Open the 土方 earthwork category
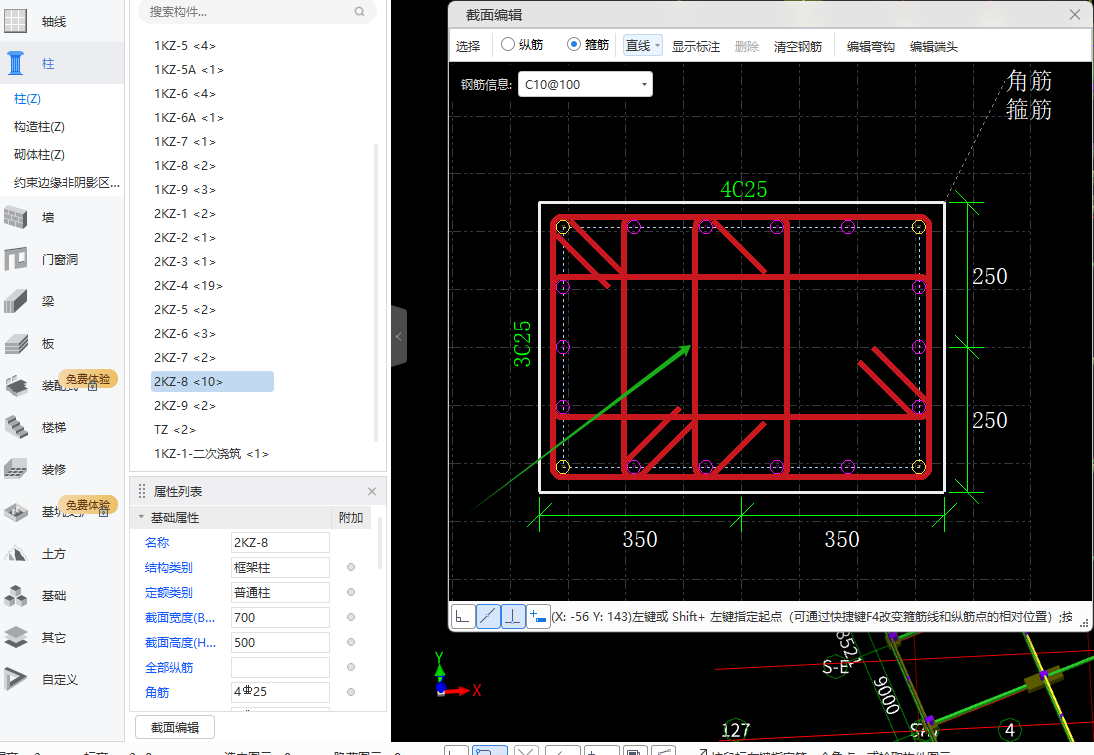 [54, 553]
